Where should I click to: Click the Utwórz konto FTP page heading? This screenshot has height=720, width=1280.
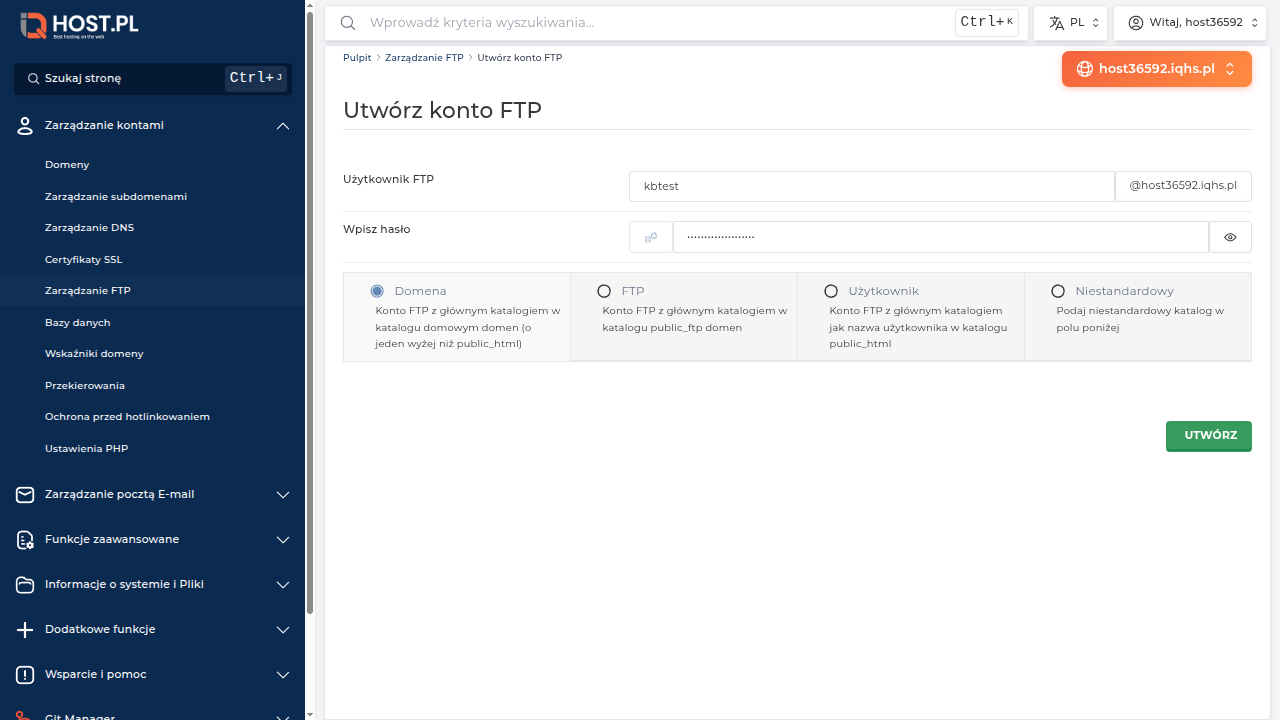pos(442,110)
